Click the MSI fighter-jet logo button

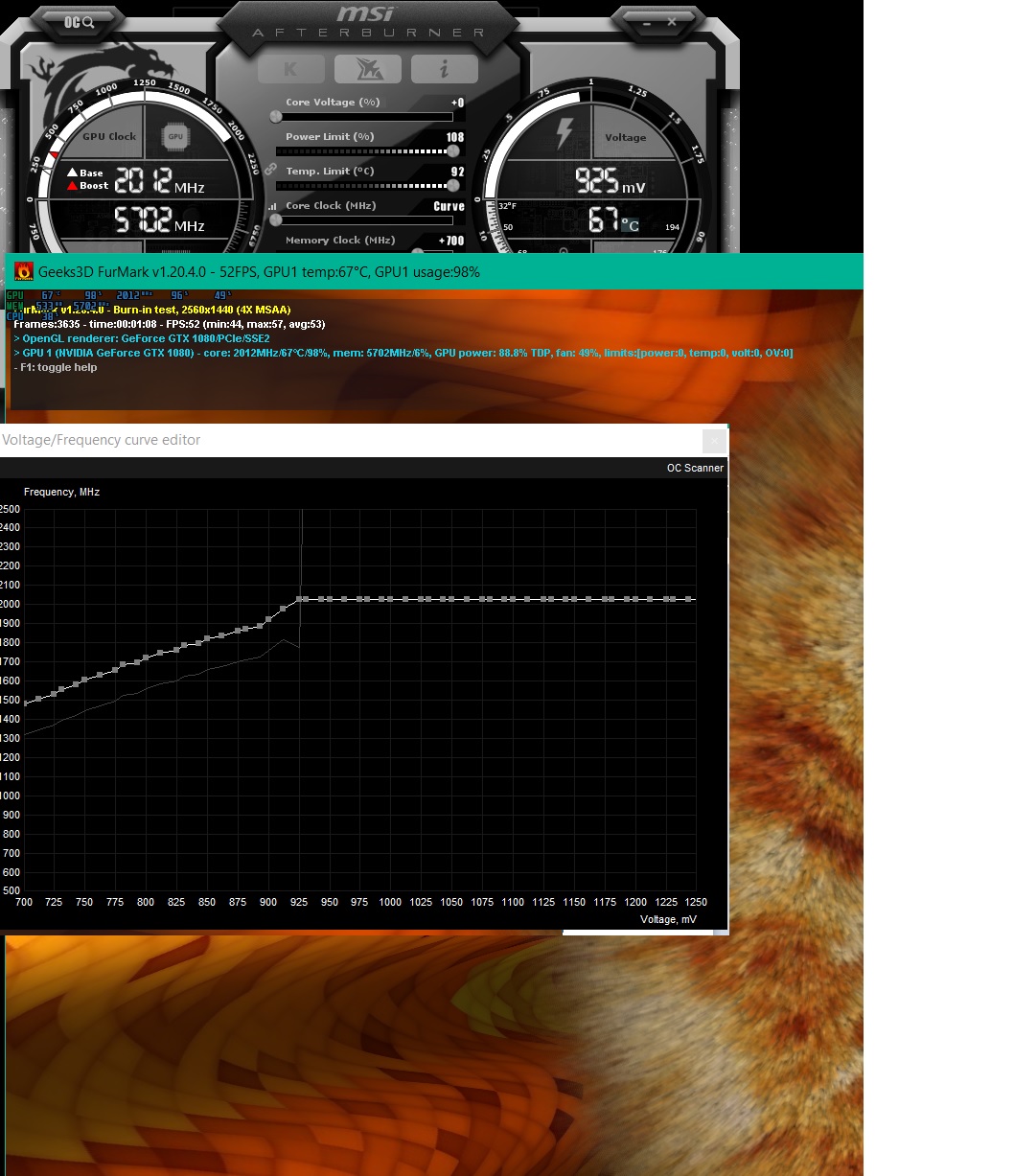coord(368,69)
